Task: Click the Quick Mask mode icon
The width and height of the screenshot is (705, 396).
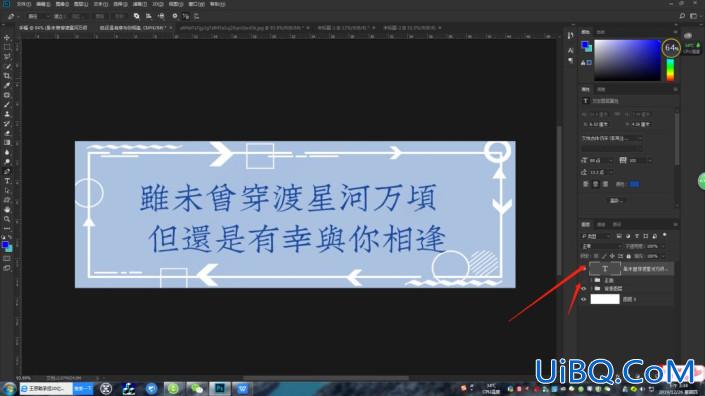Action: pyautogui.click(x=7, y=258)
